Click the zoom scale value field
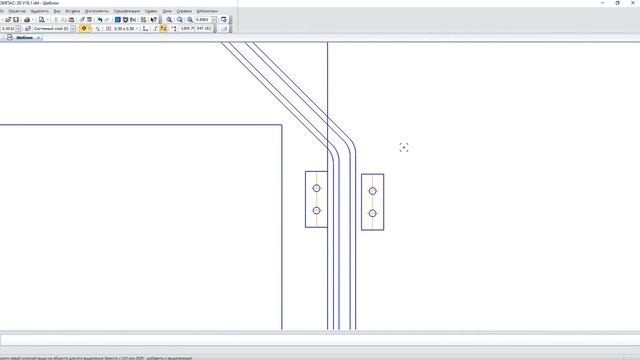 coord(203,20)
